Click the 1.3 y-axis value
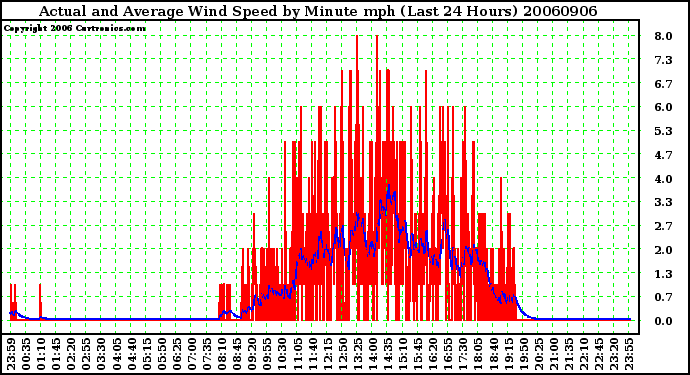The width and height of the screenshot is (690, 375). point(663,274)
